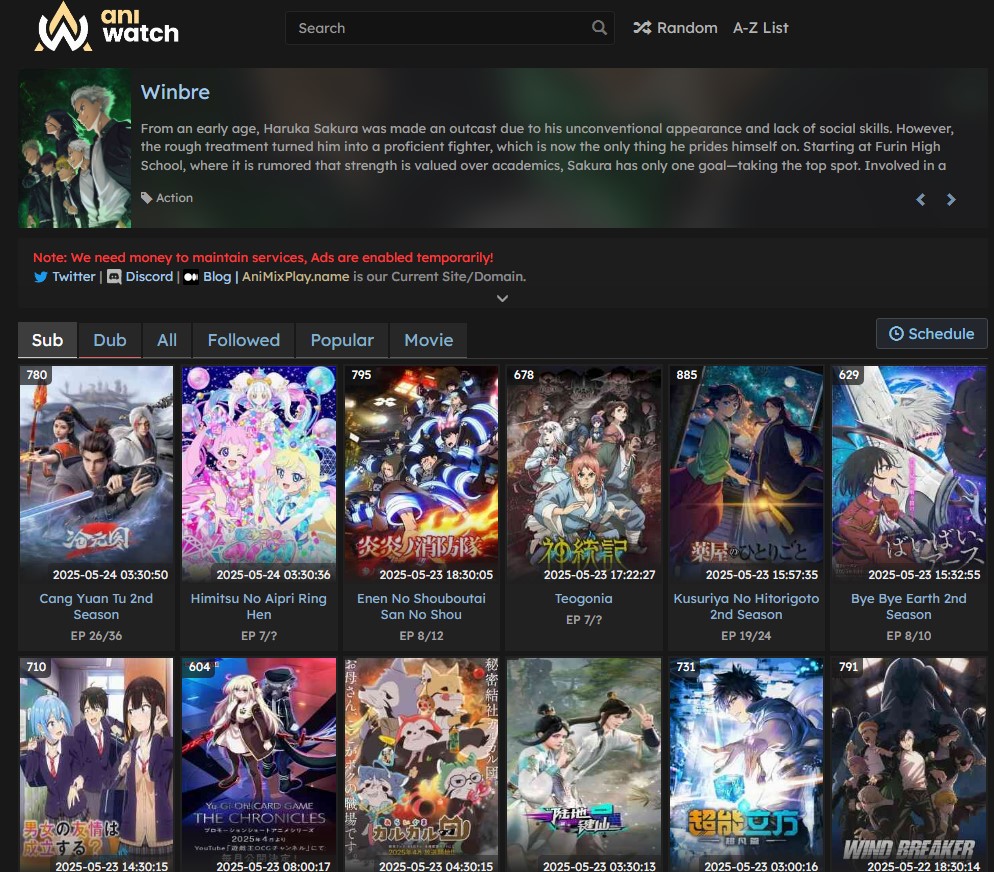Switch to the All tab

(167, 340)
